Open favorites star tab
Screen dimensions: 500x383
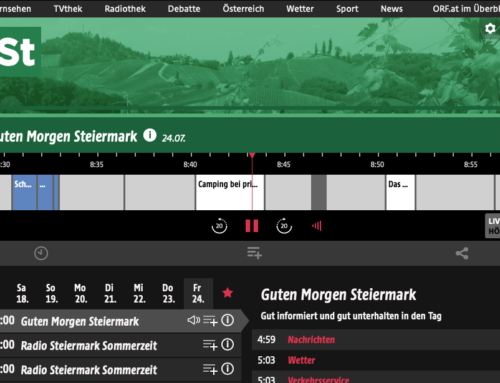[228, 293]
